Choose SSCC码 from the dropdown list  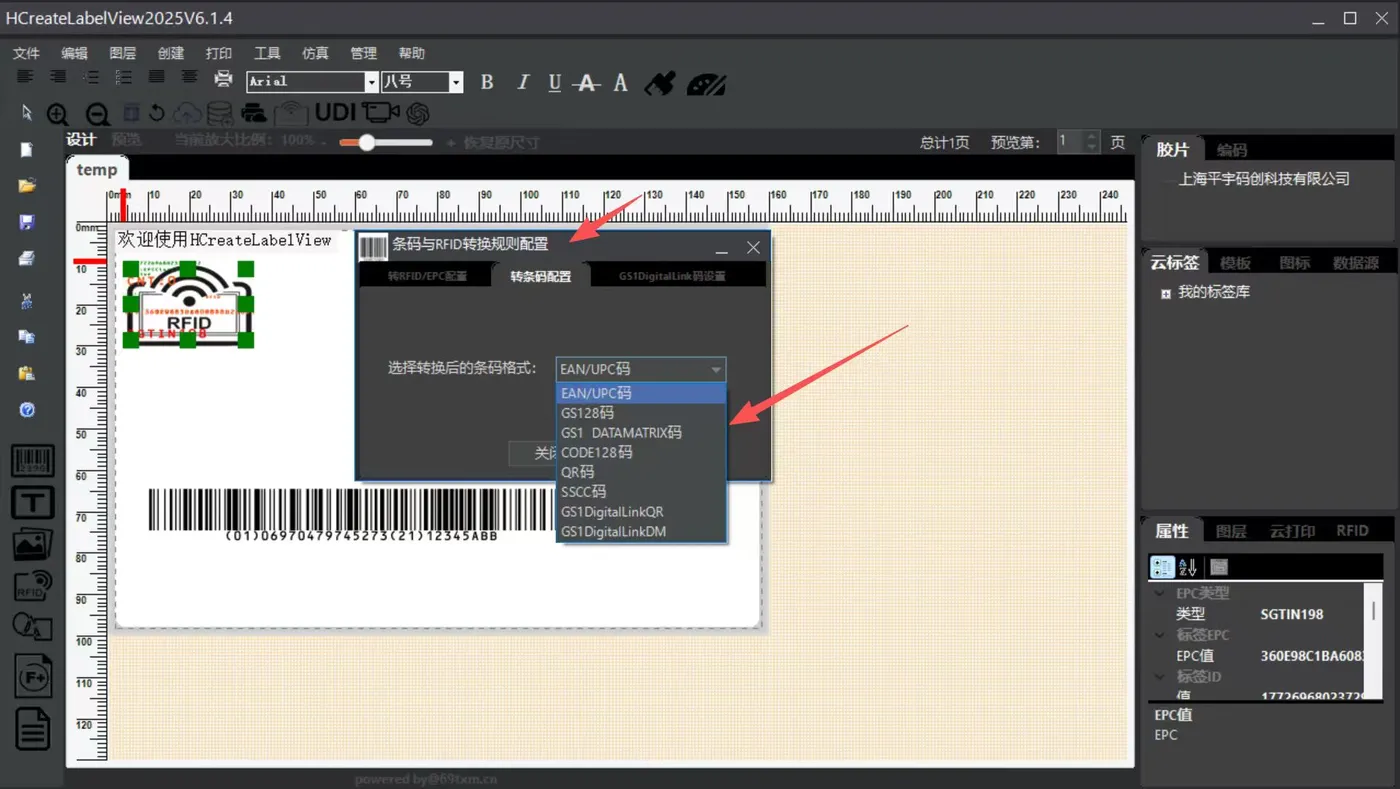pos(641,492)
